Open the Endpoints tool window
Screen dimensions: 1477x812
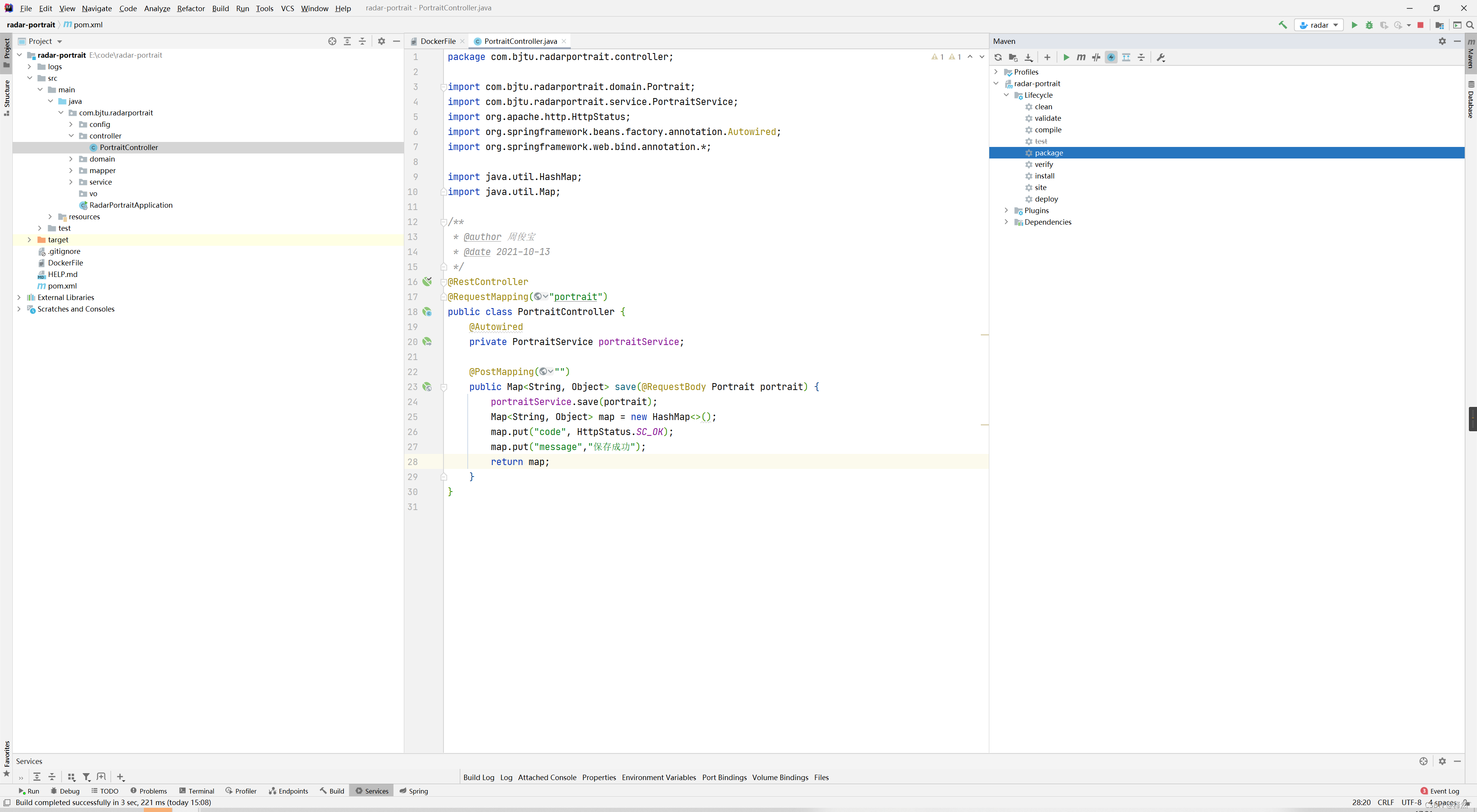coord(288,791)
